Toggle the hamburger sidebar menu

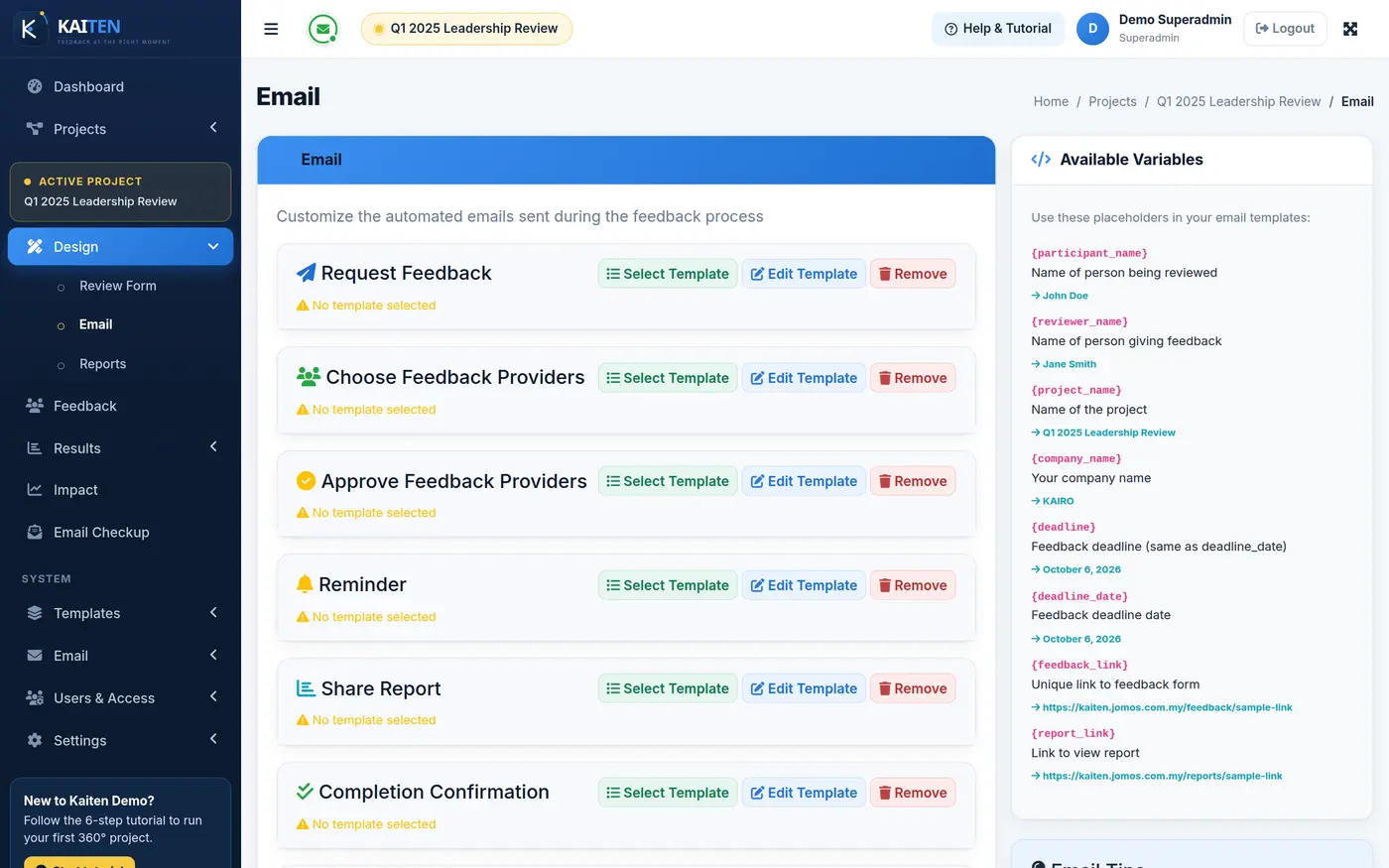271,29
